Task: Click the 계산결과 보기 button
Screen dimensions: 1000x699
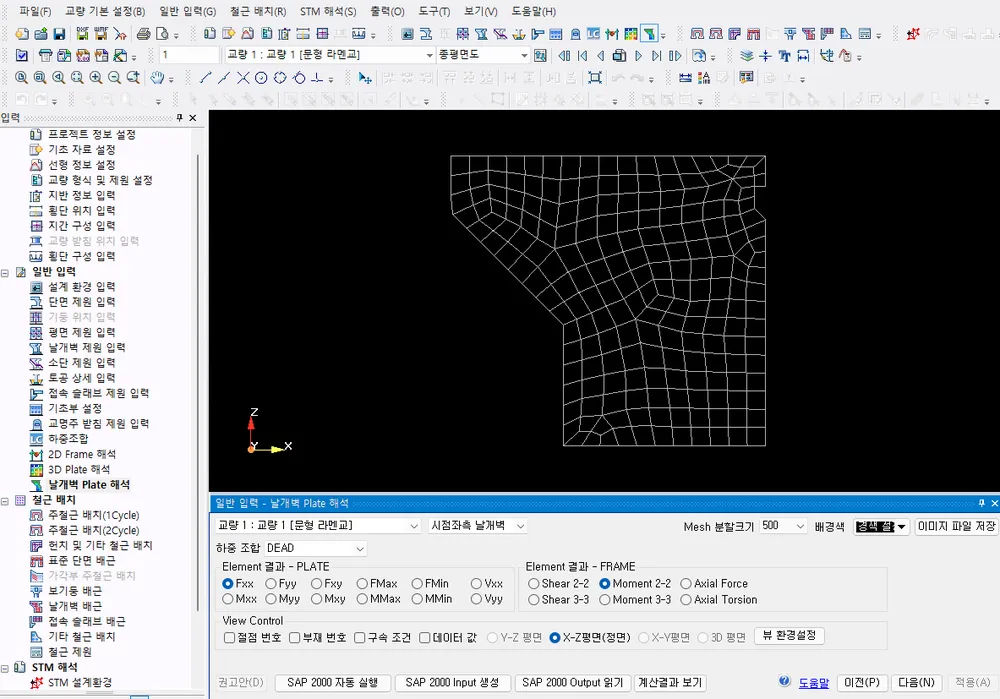Action: (x=670, y=682)
